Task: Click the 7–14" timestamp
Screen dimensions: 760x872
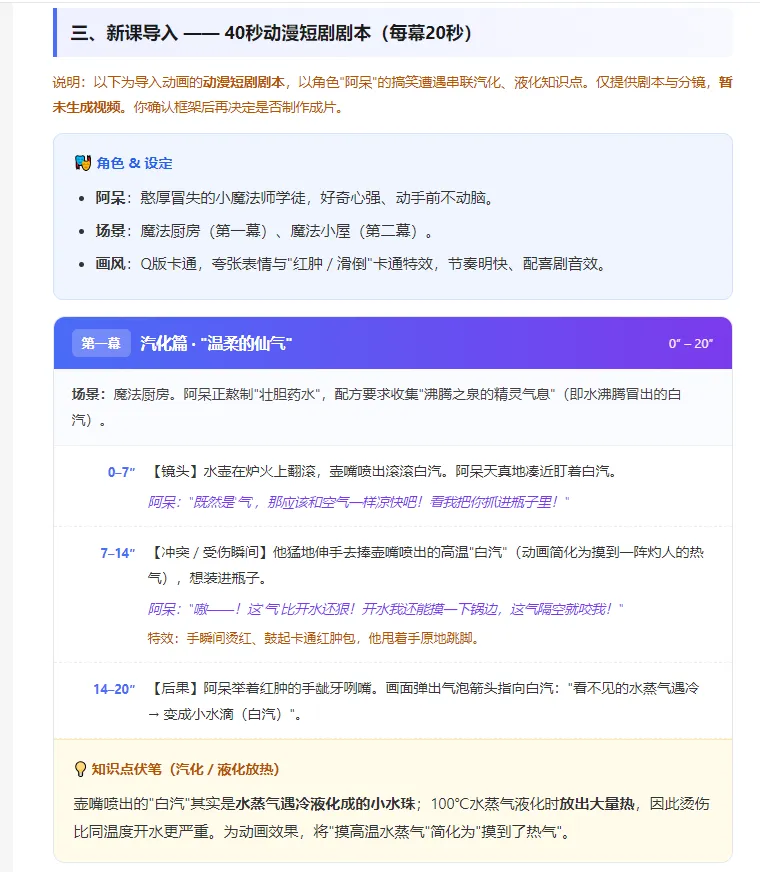Action: coord(118,553)
